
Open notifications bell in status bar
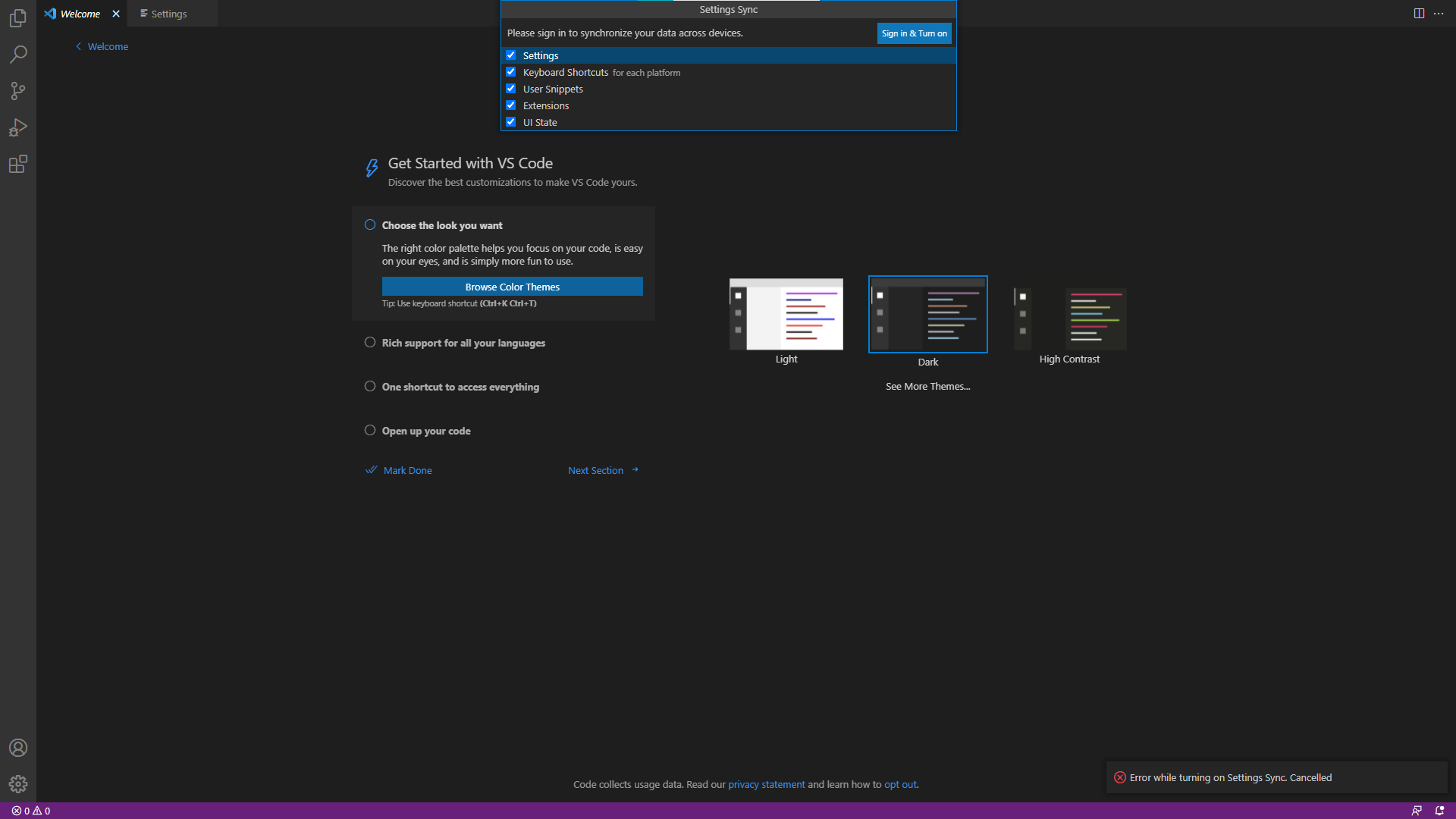1439,811
